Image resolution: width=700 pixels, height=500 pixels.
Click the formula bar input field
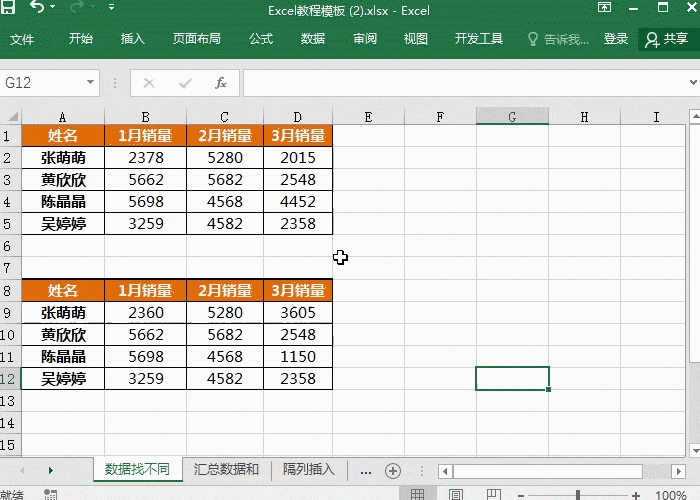coord(465,83)
